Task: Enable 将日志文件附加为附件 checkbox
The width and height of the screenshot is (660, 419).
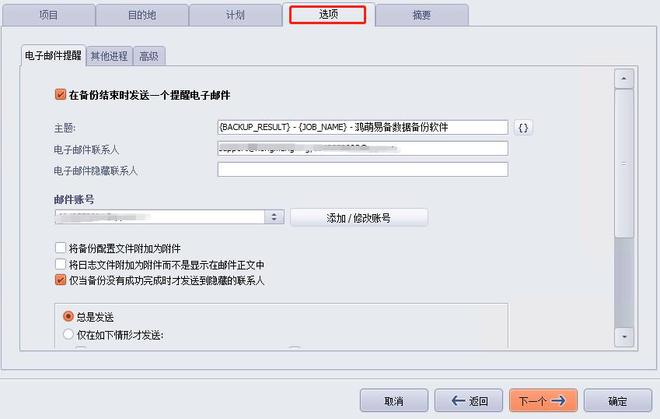Action: coord(61,264)
